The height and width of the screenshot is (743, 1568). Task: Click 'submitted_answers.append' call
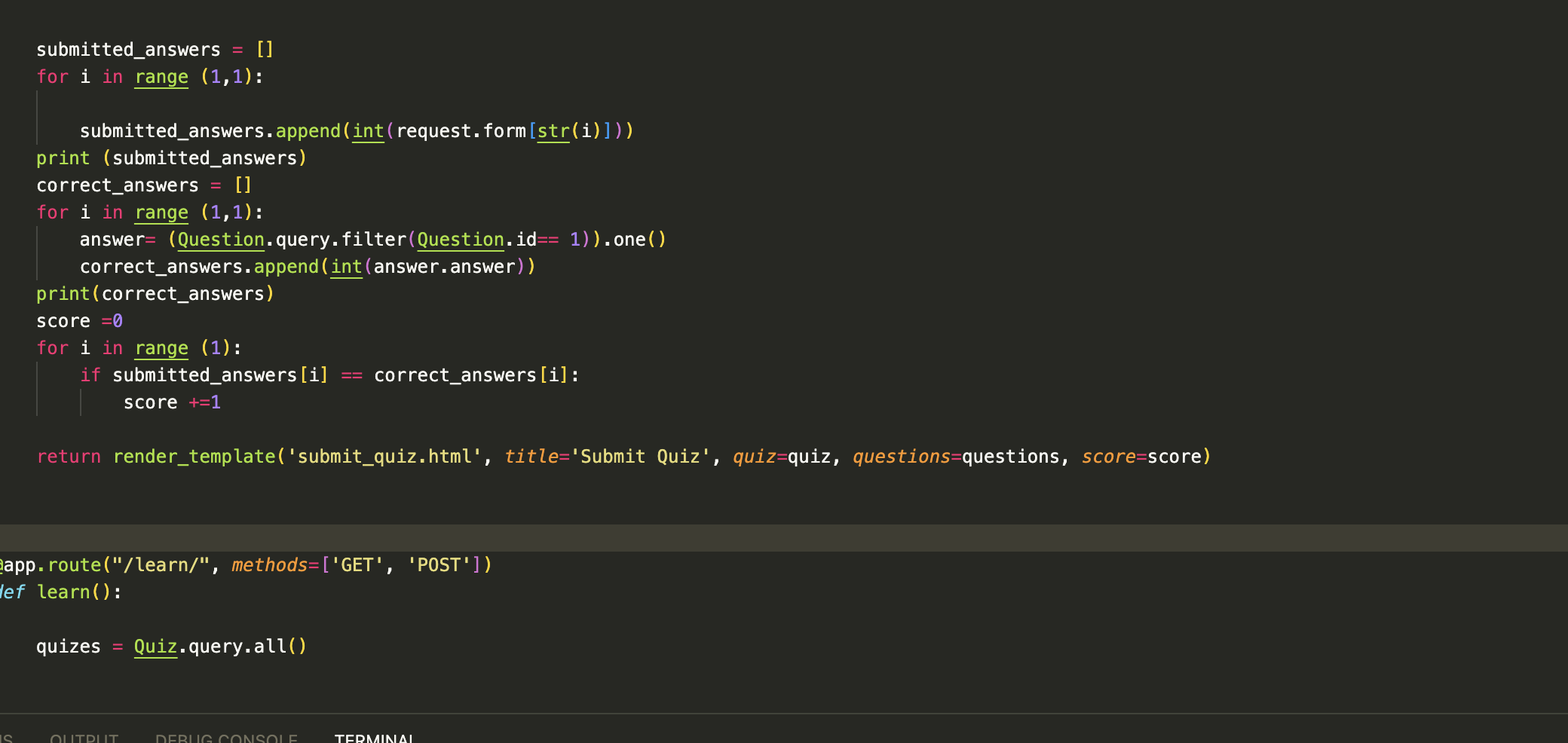(210, 131)
